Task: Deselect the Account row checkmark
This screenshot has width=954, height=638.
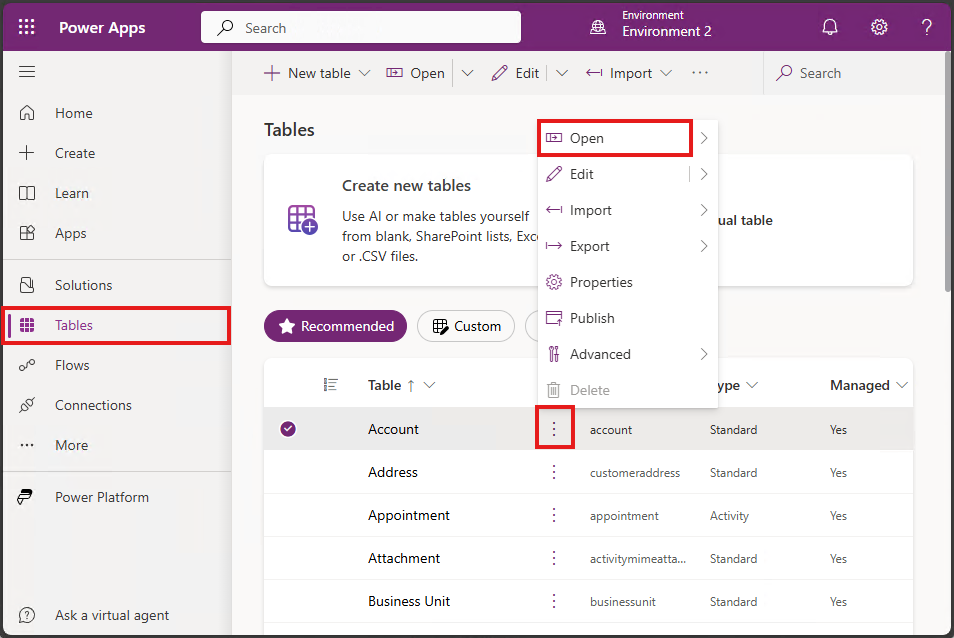Action: click(288, 429)
